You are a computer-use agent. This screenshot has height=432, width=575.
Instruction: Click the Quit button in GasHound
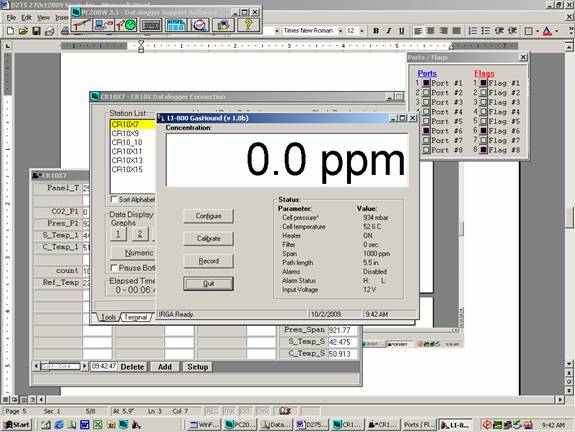pos(208,283)
